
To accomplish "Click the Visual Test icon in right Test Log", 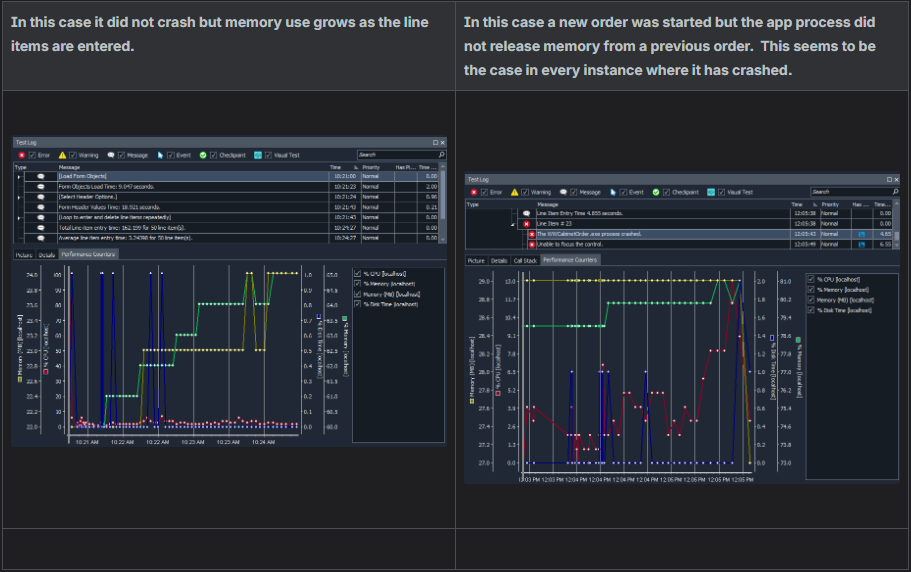I will [x=709, y=192].
